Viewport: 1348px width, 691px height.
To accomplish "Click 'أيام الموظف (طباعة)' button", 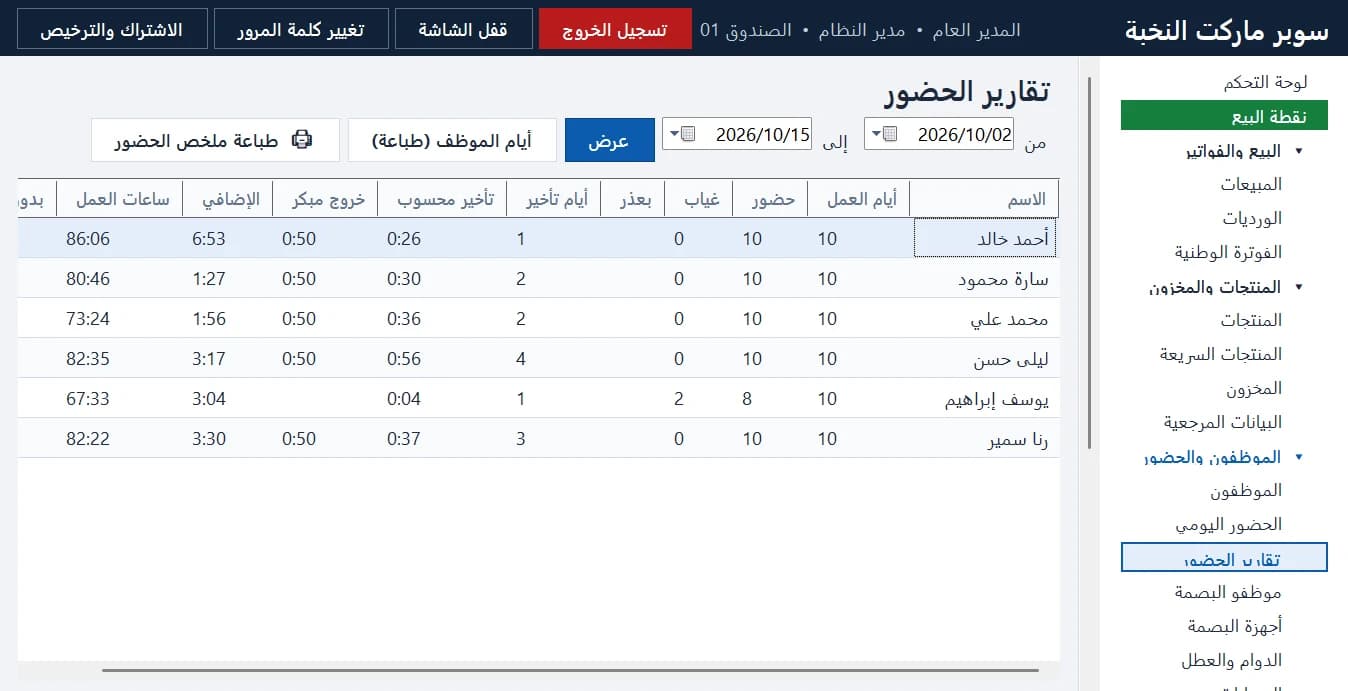I will (452, 140).
